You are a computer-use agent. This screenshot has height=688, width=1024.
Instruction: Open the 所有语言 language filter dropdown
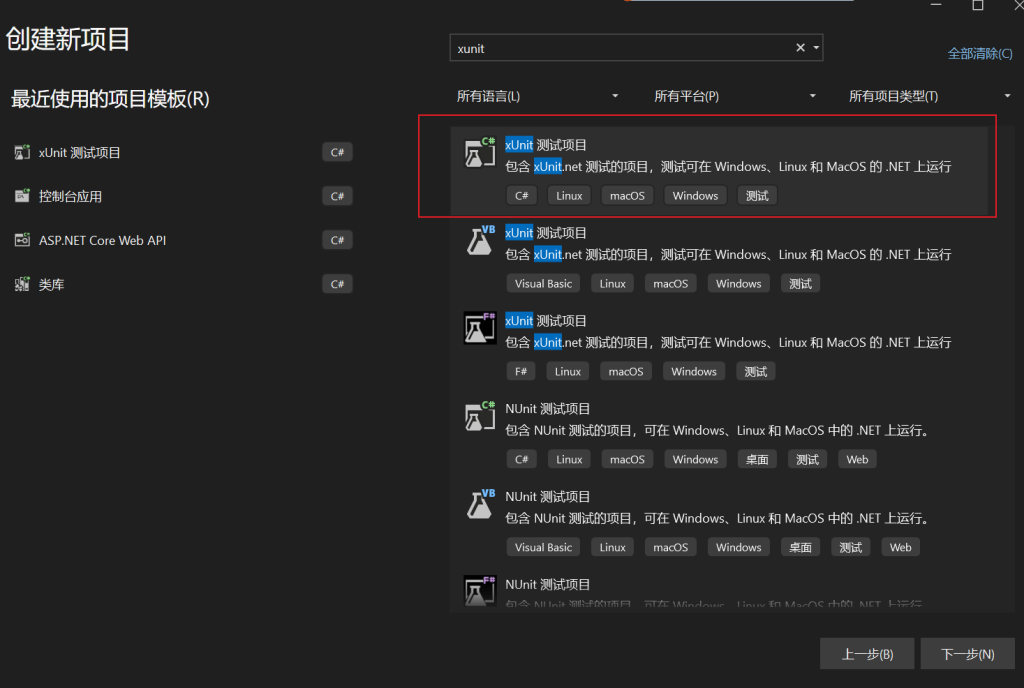538,96
